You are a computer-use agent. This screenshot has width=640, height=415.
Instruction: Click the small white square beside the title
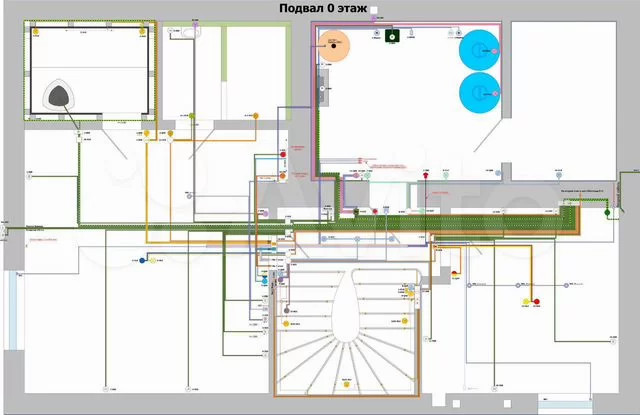[x=373, y=10]
